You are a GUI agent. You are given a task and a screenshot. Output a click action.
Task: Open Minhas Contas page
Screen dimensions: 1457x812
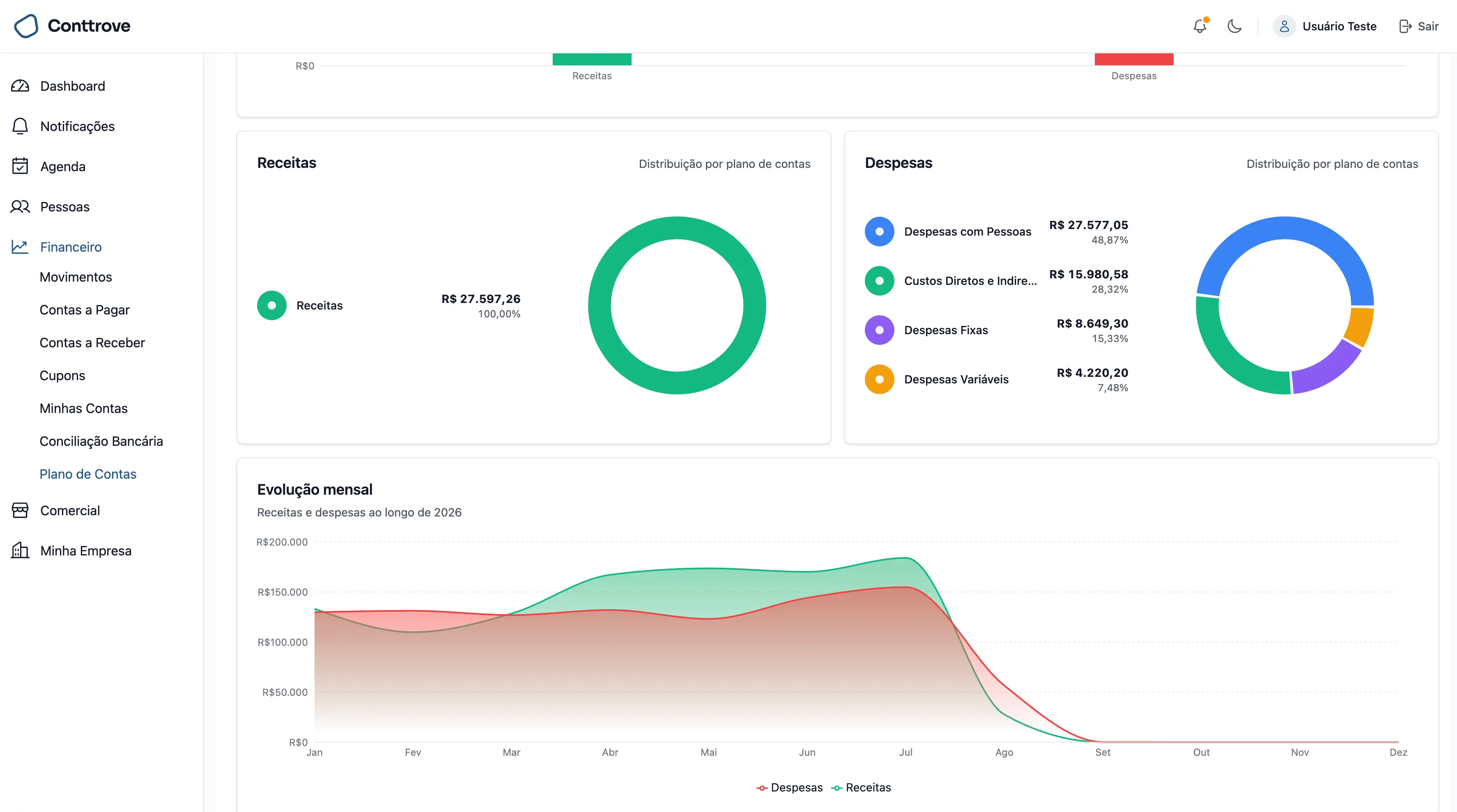pyautogui.click(x=84, y=408)
